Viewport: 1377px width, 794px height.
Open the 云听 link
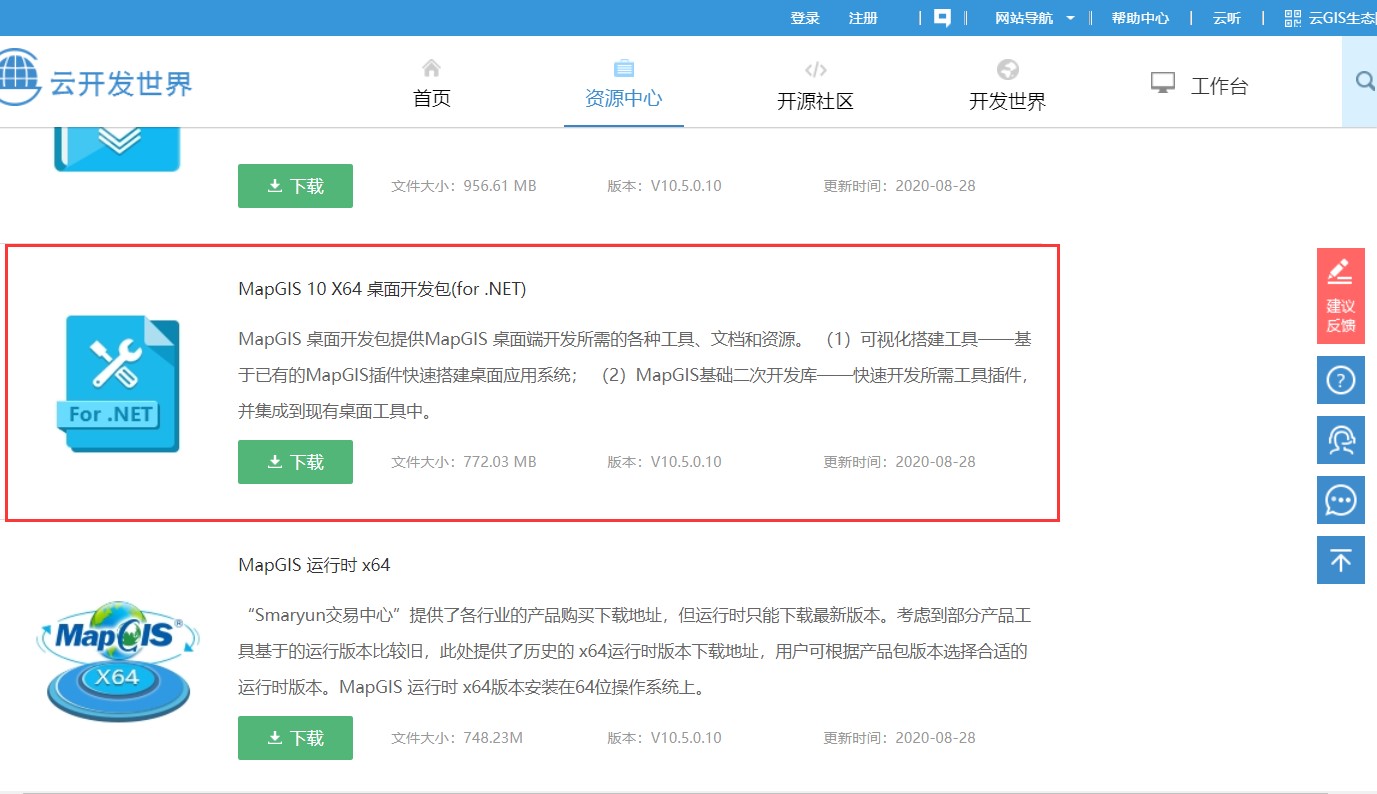1227,18
